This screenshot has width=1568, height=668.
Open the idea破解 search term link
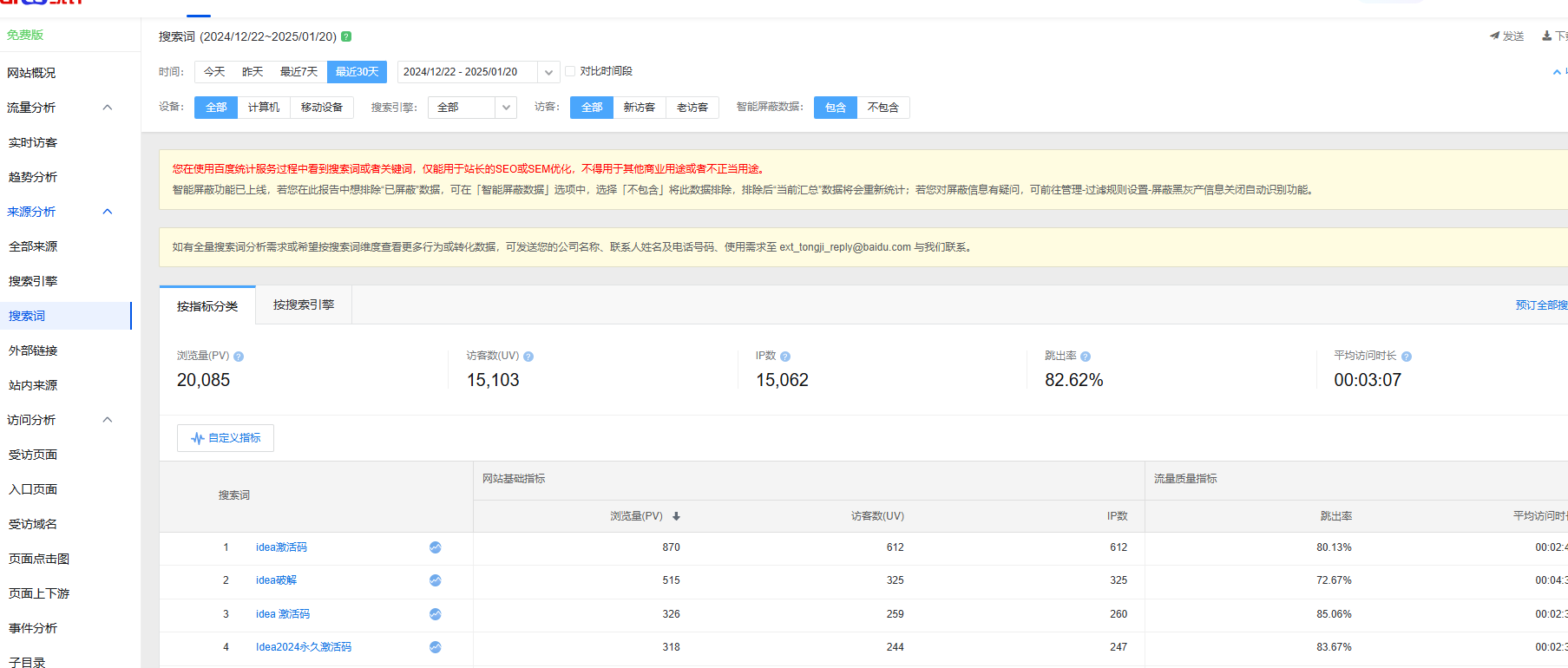coord(276,580)
